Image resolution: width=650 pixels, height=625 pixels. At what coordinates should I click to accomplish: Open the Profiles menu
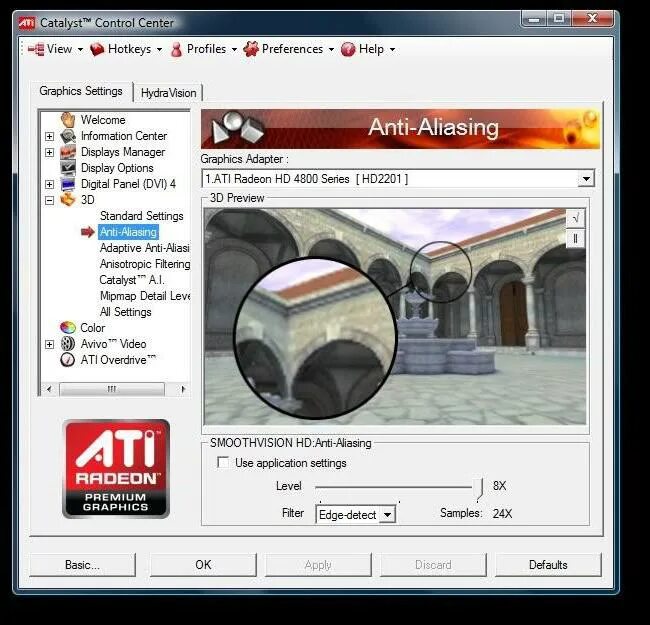[206, 49]
